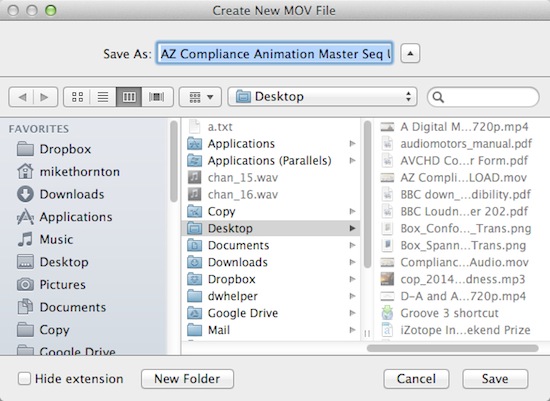Select column view button
Image resolution: width=550 pixels, height=401 pixels.
pos(129,97)
